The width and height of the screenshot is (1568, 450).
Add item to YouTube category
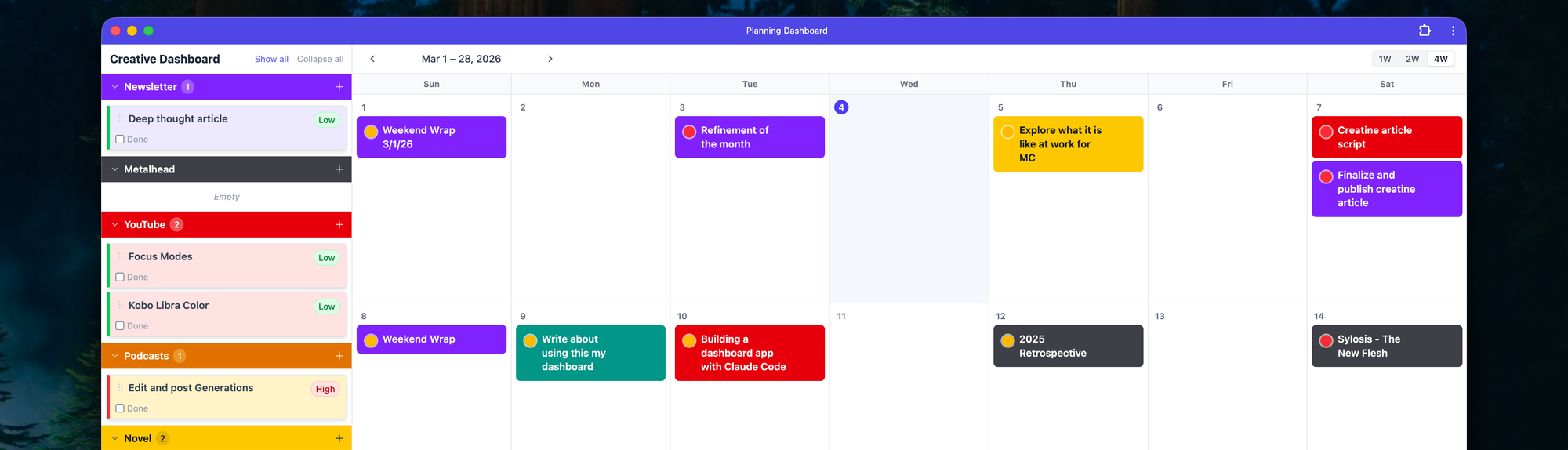[x=339, y=225]
